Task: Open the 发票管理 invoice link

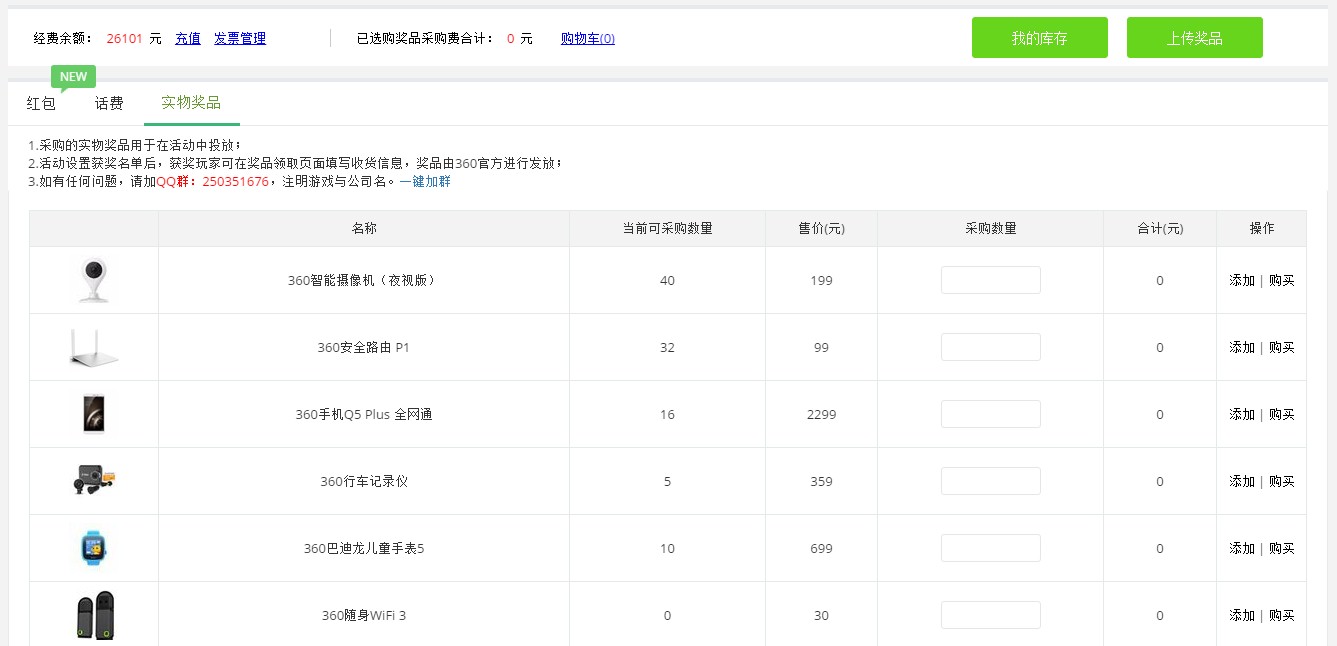Action: click(240, 38)
